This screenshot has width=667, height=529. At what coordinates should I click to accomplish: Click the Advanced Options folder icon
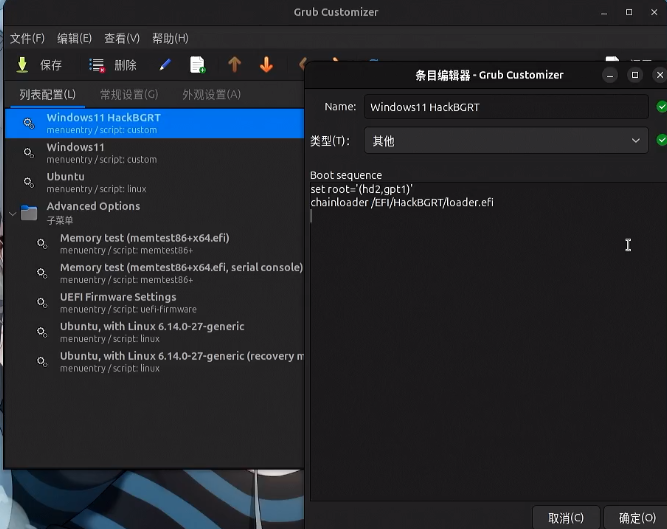click(29, 213)
